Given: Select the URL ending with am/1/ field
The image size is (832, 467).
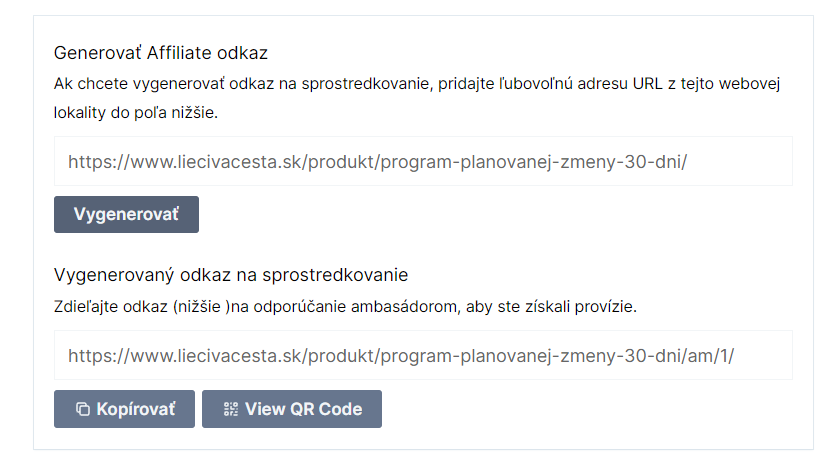Looking at the screenshot, I should [401, 356].
